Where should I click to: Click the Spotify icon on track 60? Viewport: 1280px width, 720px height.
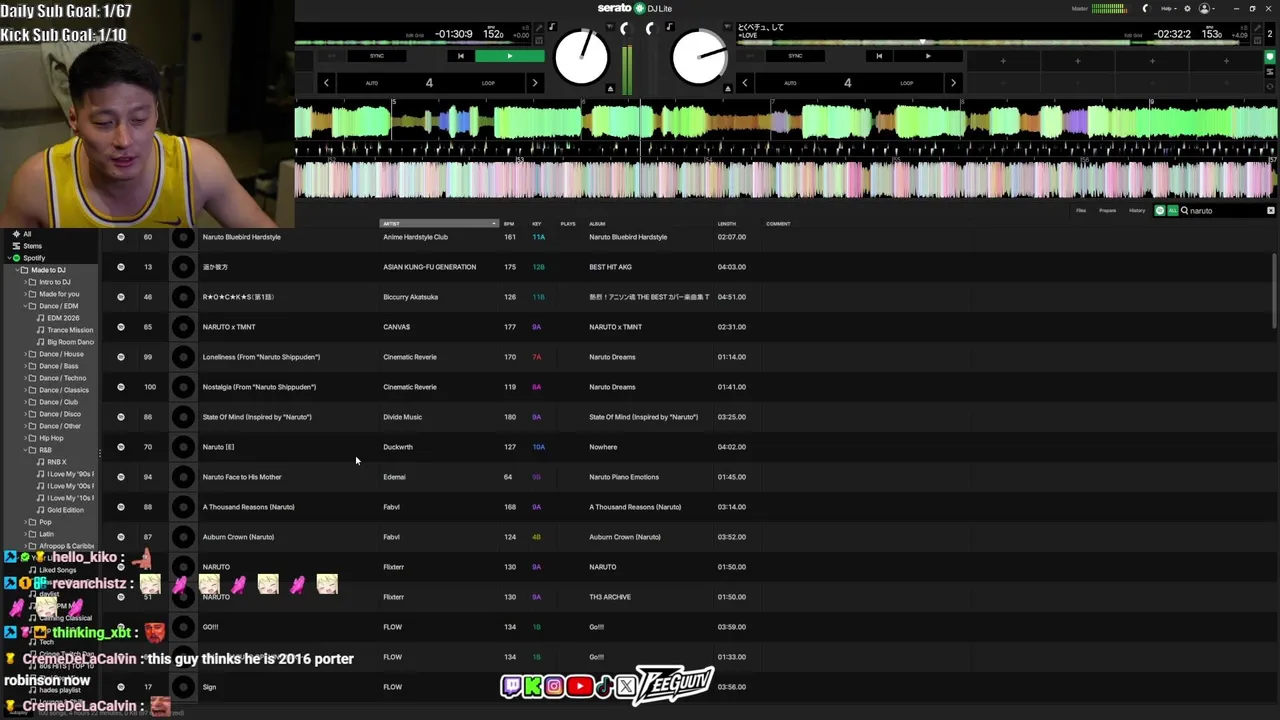(x=121, y=237)
